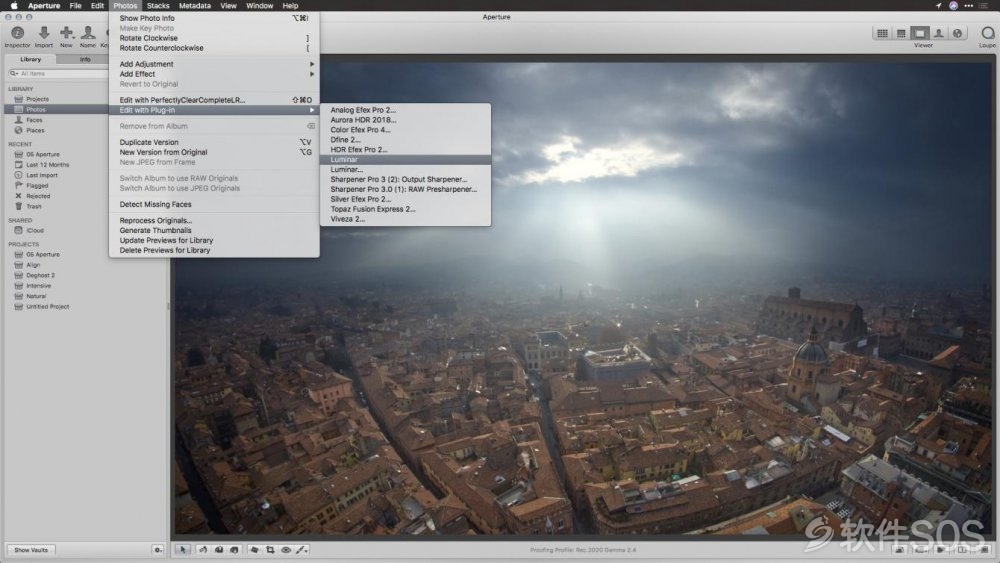This screenshot has width=1000, height=563.
Task: Click the Rotate tool in bottom toolbar
Action: (x=203, y=550)
